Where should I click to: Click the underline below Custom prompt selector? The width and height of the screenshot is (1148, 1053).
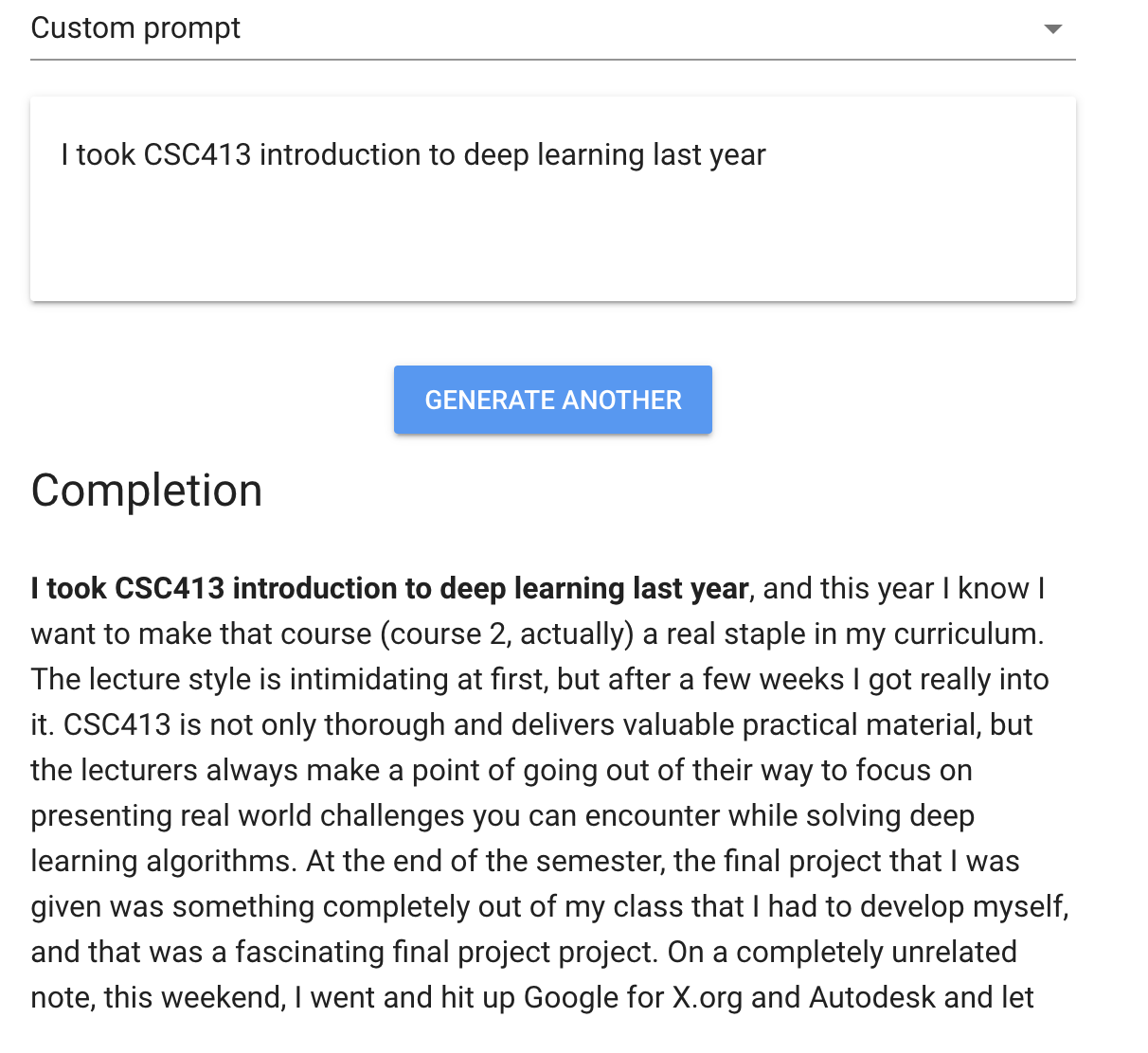pos(553,60)
